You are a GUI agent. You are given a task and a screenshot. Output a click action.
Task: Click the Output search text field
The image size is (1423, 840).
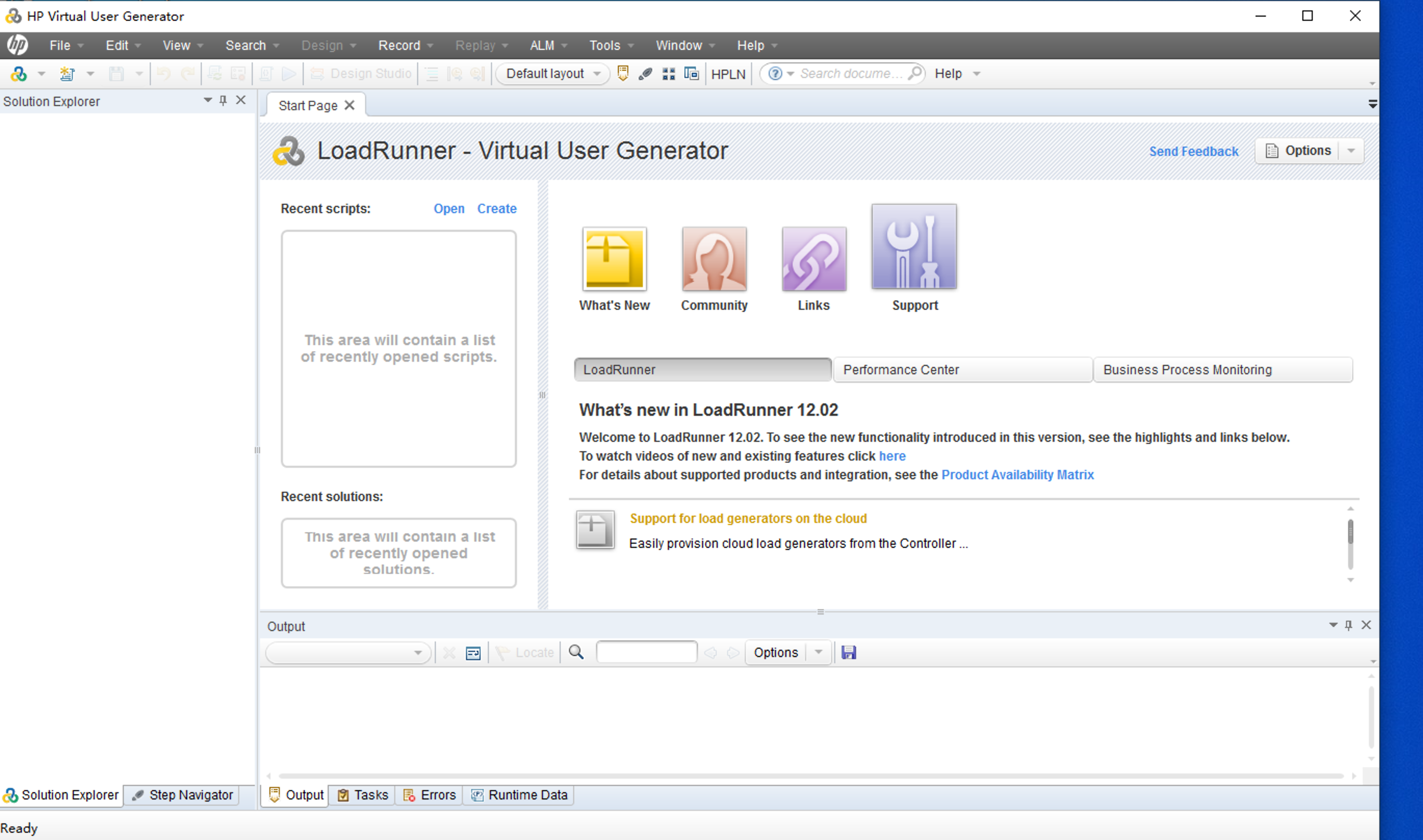click(646, 652)
